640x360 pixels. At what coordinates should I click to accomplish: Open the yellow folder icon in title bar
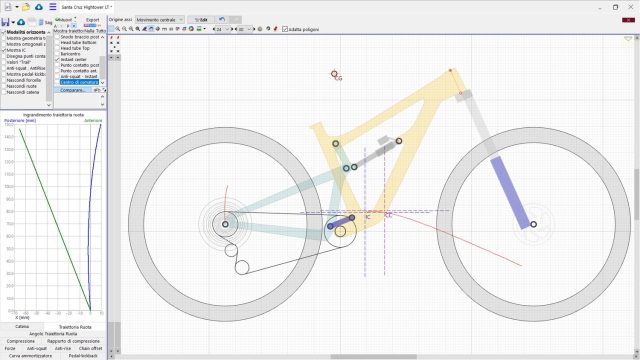[26, 7]
